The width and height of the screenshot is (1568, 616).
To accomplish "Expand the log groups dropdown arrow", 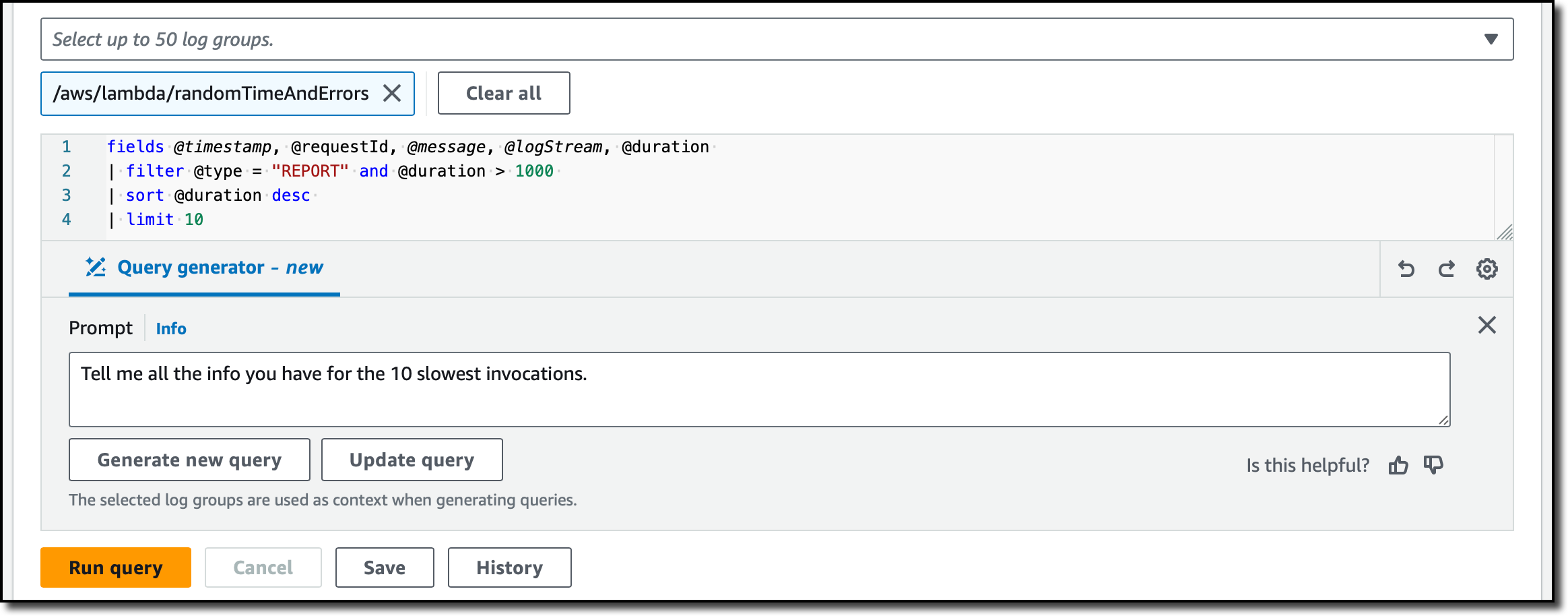I will click(x=1491, y=39).
